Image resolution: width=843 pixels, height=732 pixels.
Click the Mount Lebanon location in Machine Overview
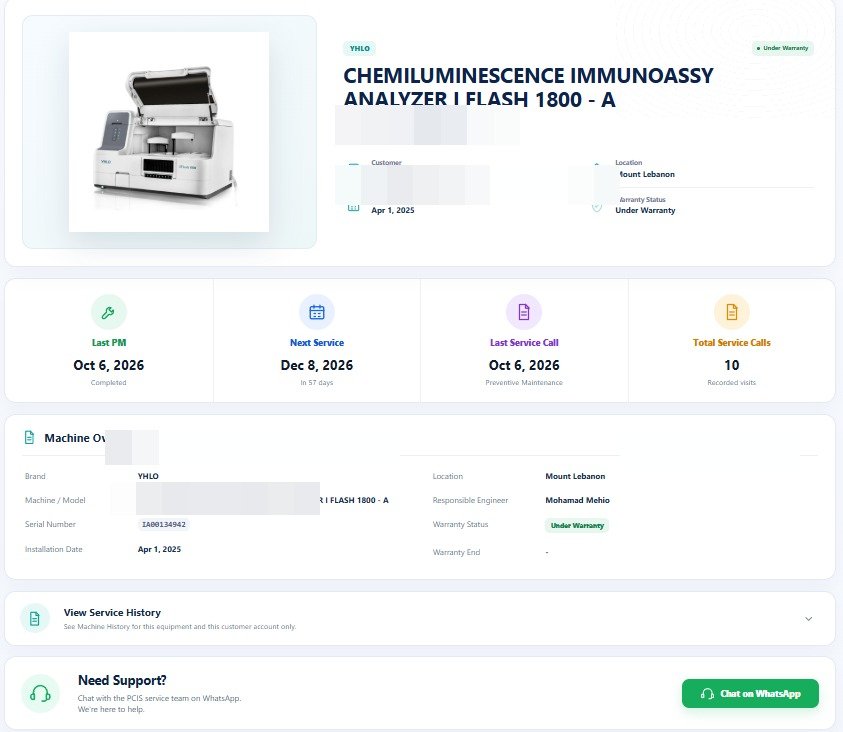pyautogui.click(x=575, y=476)
